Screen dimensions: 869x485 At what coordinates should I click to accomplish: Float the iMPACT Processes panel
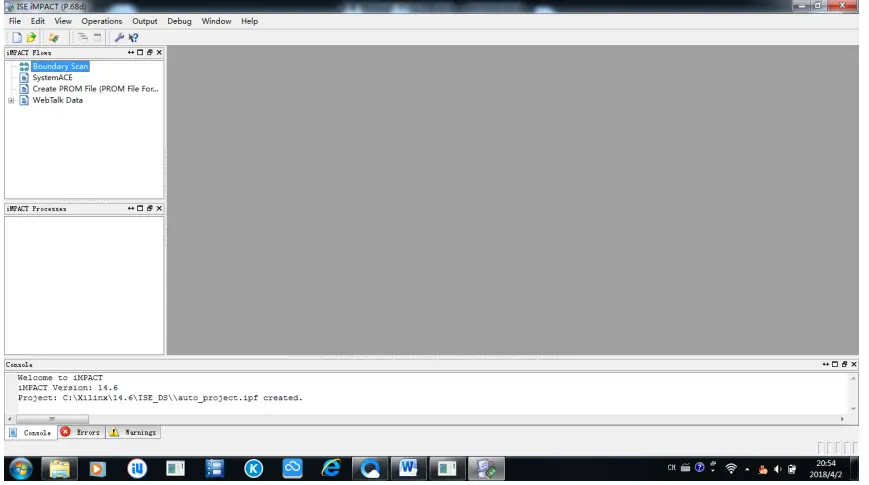click(x=150, y=208)
